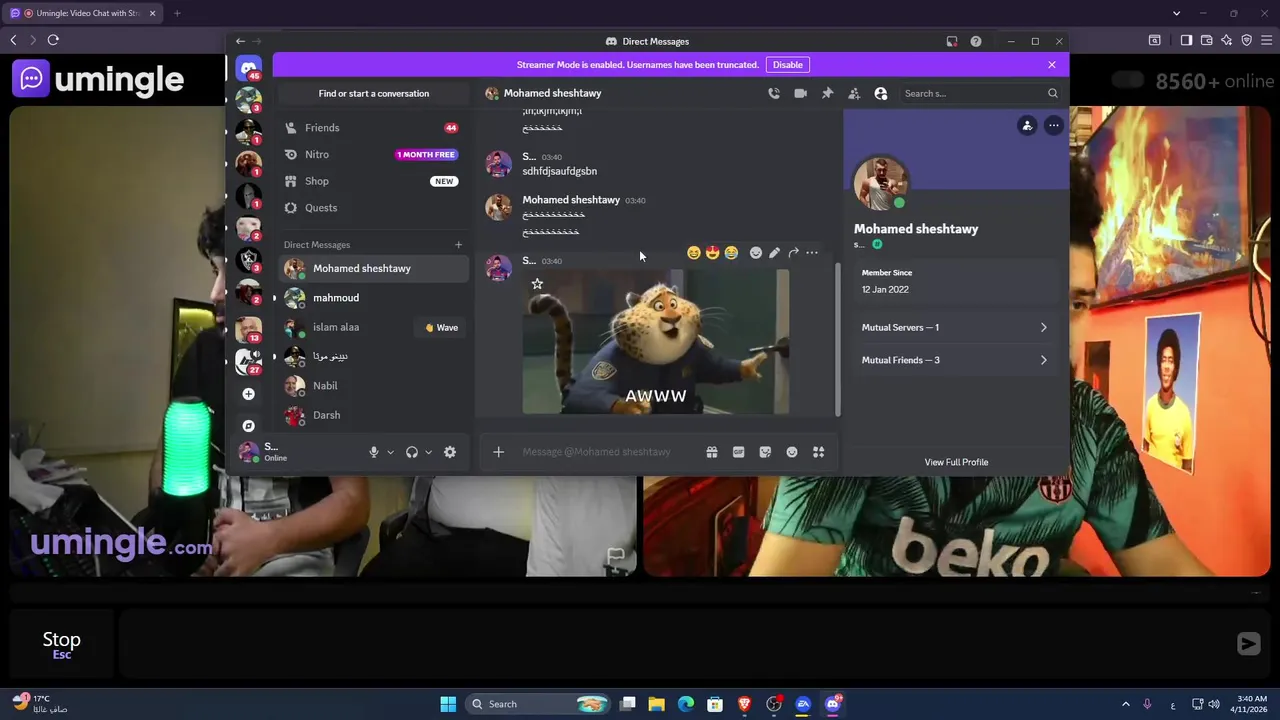This screenshot has height=720, width=1280.
Task: Click the Discord search field
Action: click(x=980, y=93)
